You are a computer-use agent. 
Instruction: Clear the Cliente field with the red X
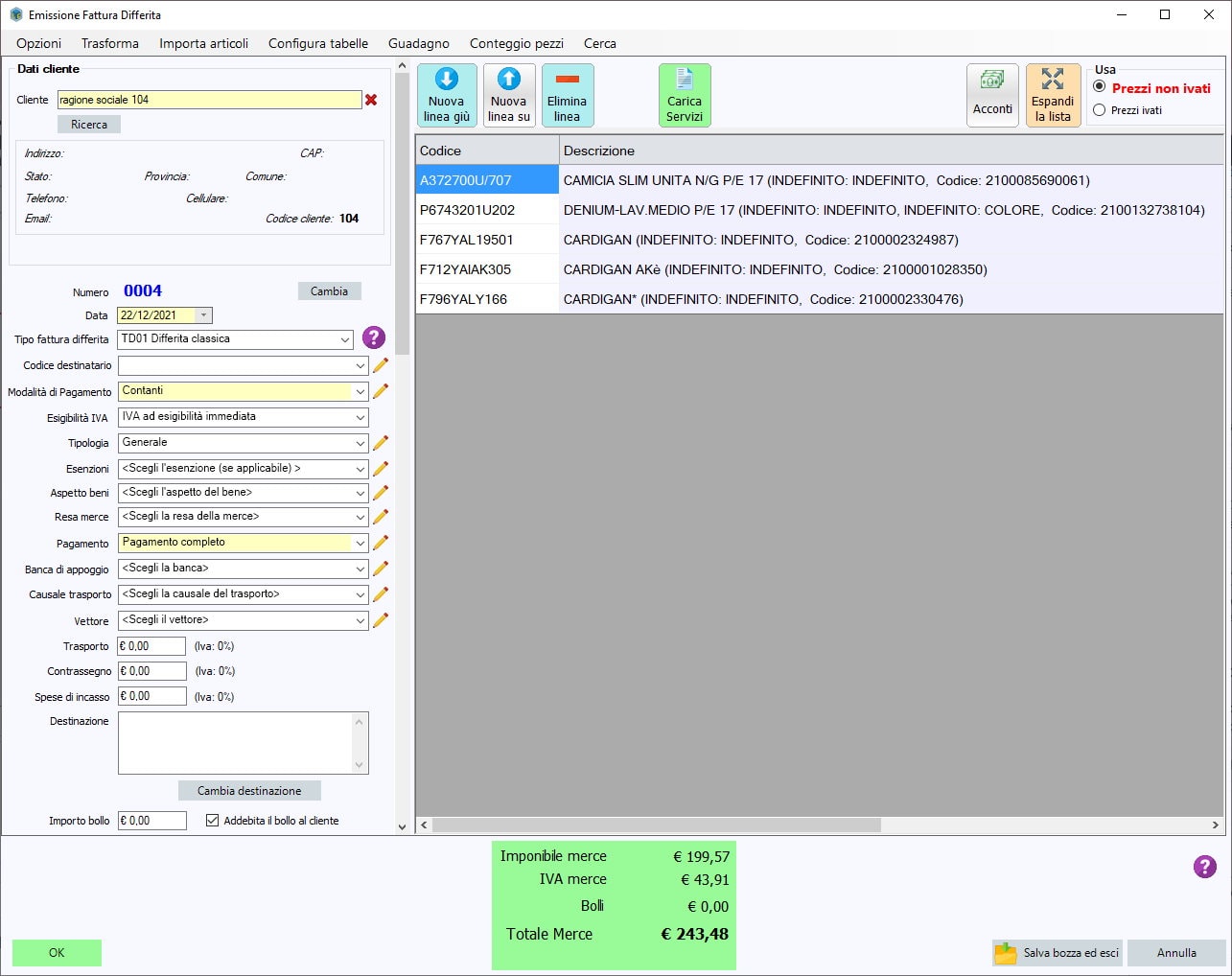click(x=371, y=100)
